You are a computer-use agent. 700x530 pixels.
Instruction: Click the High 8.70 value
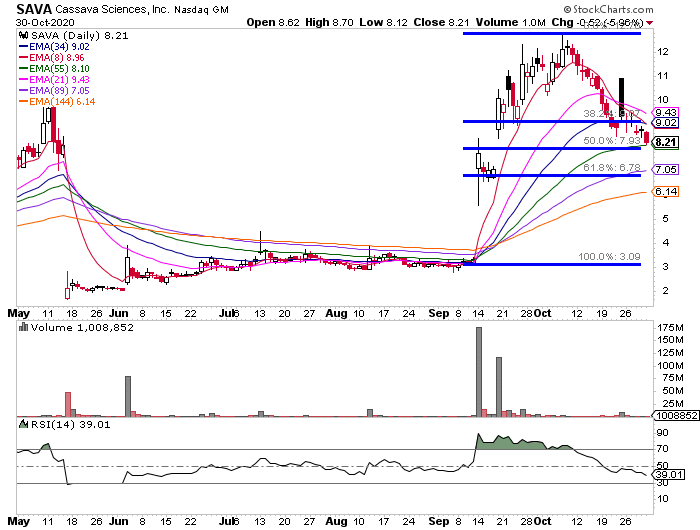(x=329, y=22)
